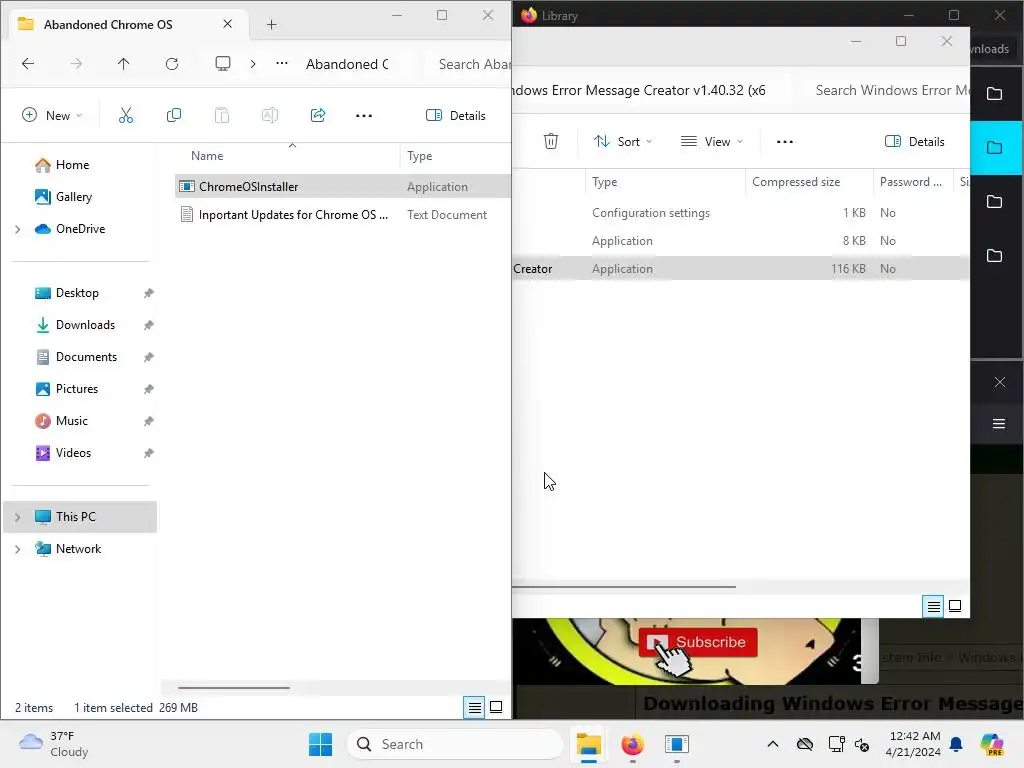Screen dimensions: 1024x768
Task: Open the breadcrumb ellipsis in the address bar
Action: click(281, 63)
